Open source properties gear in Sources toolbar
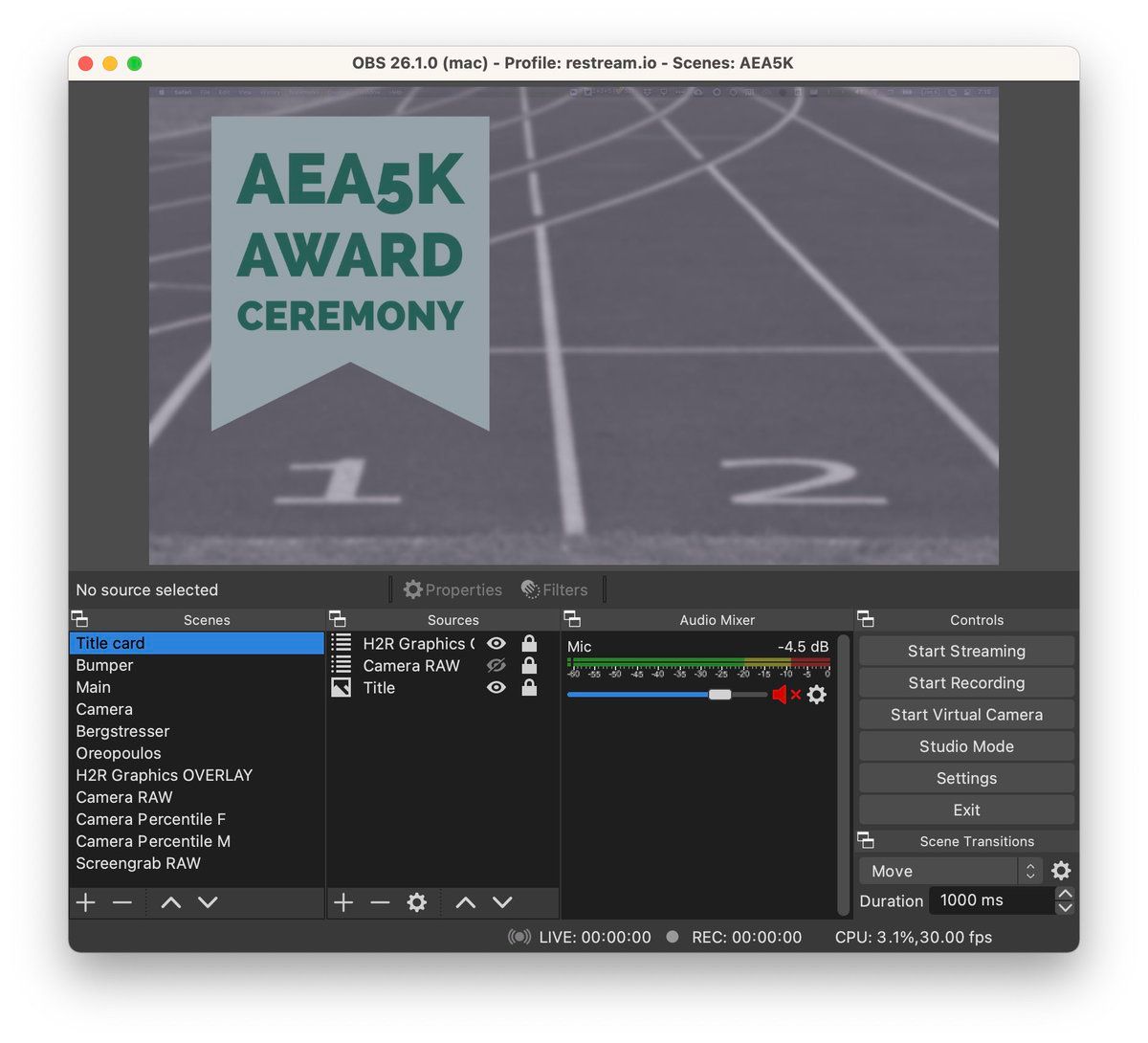Screen dimensions: 1148x1043 point(416,902)
